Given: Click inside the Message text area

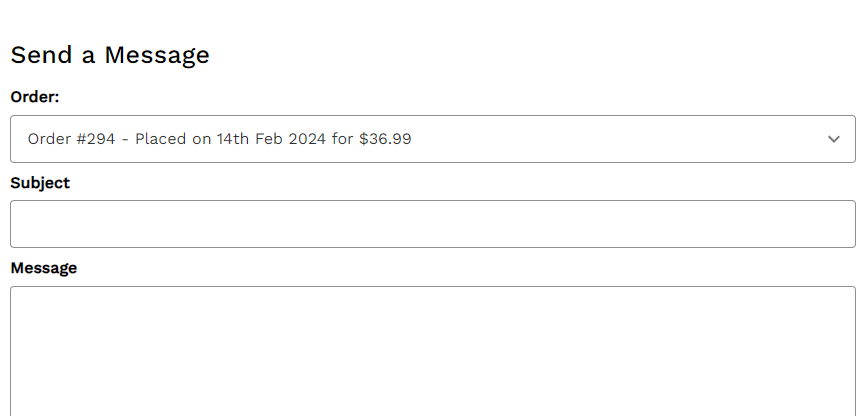Looking at the screenshot, I should (x=432, y=350).
